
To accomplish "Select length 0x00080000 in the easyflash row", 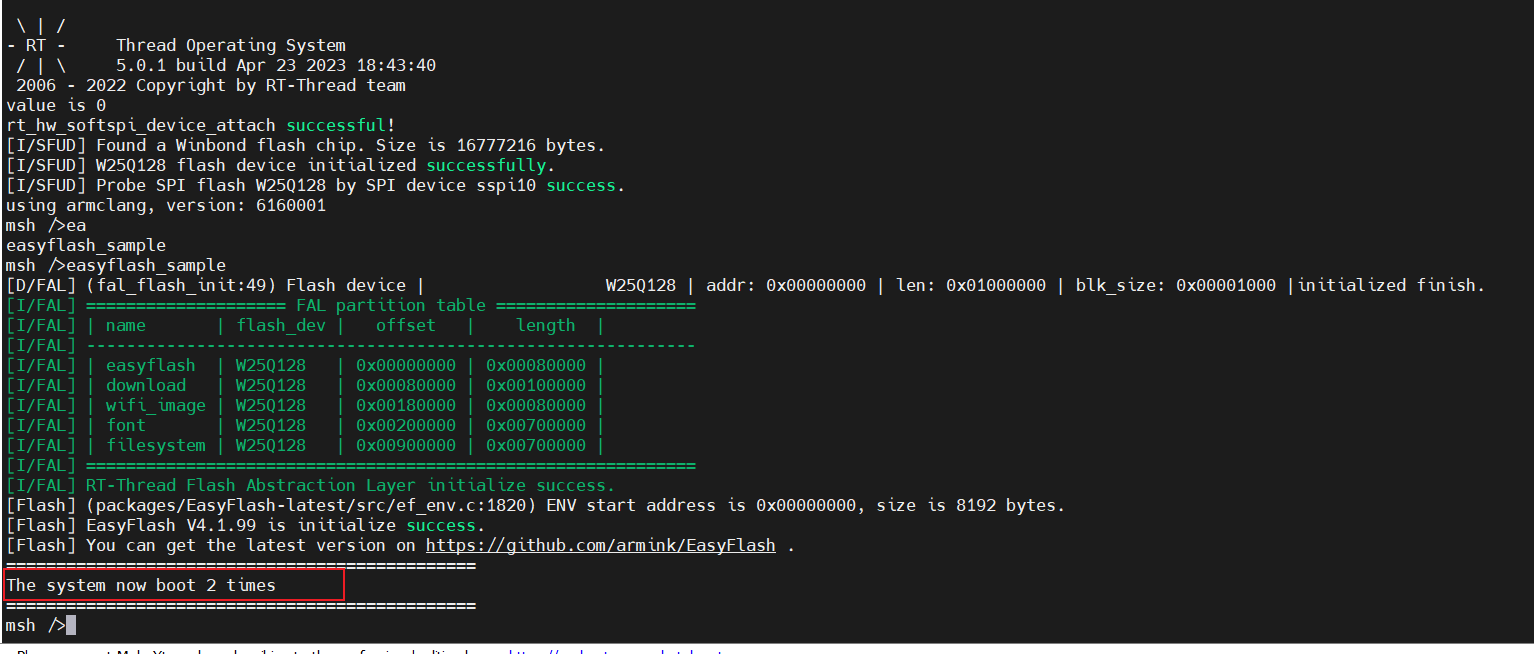I will point(536,366).
